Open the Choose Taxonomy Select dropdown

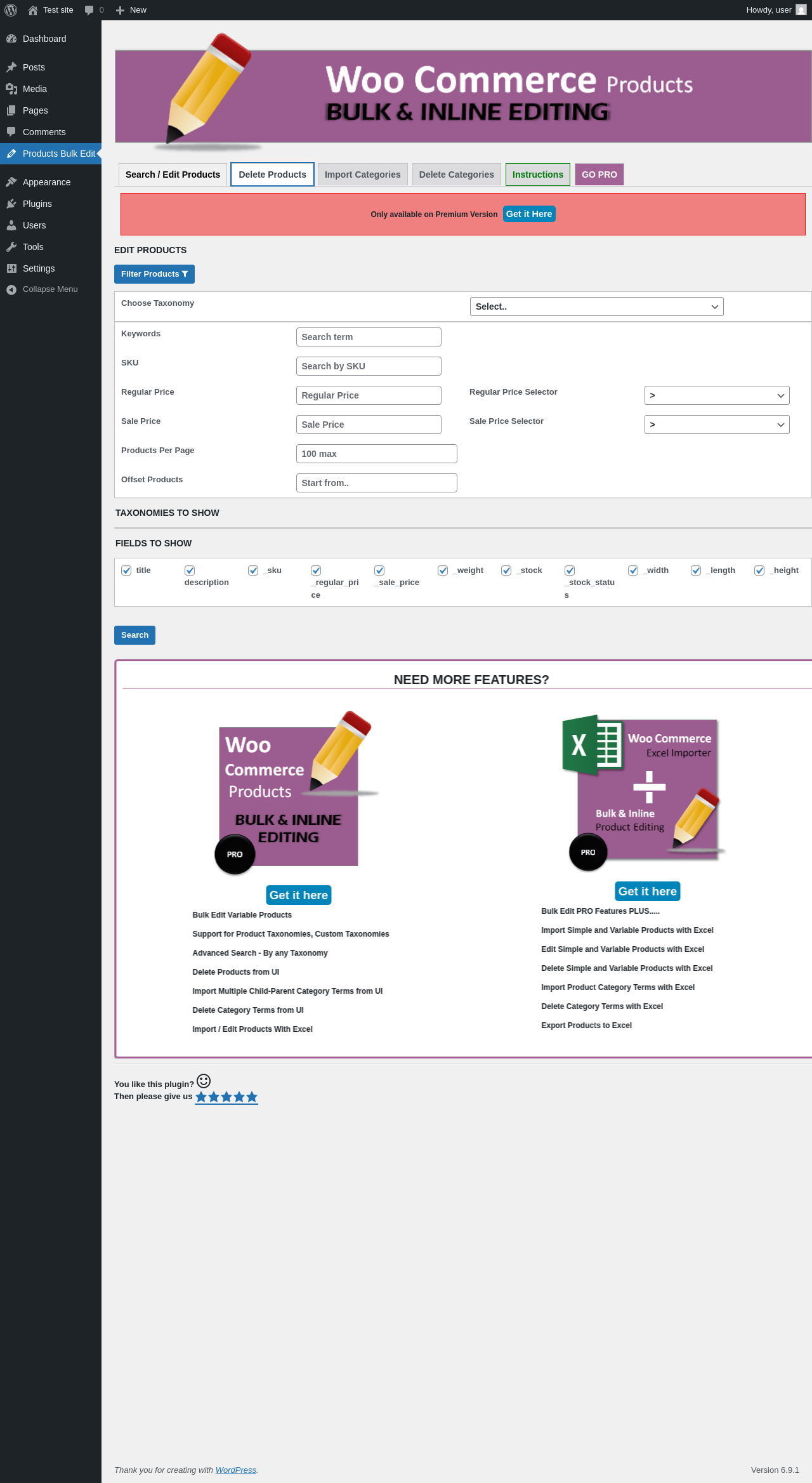596,306
